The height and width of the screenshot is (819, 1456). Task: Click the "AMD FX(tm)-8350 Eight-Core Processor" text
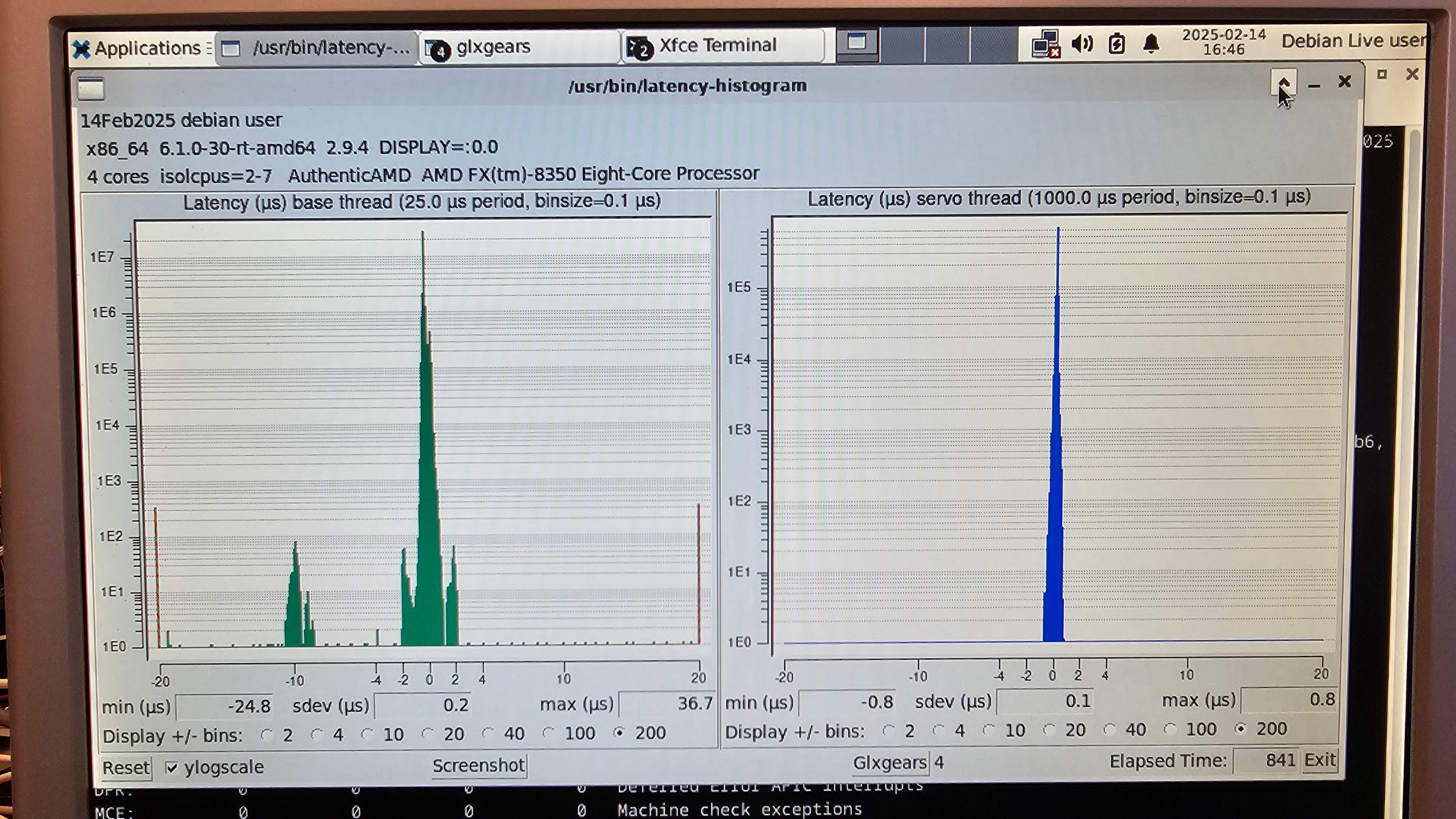click(x=590, y=174)
